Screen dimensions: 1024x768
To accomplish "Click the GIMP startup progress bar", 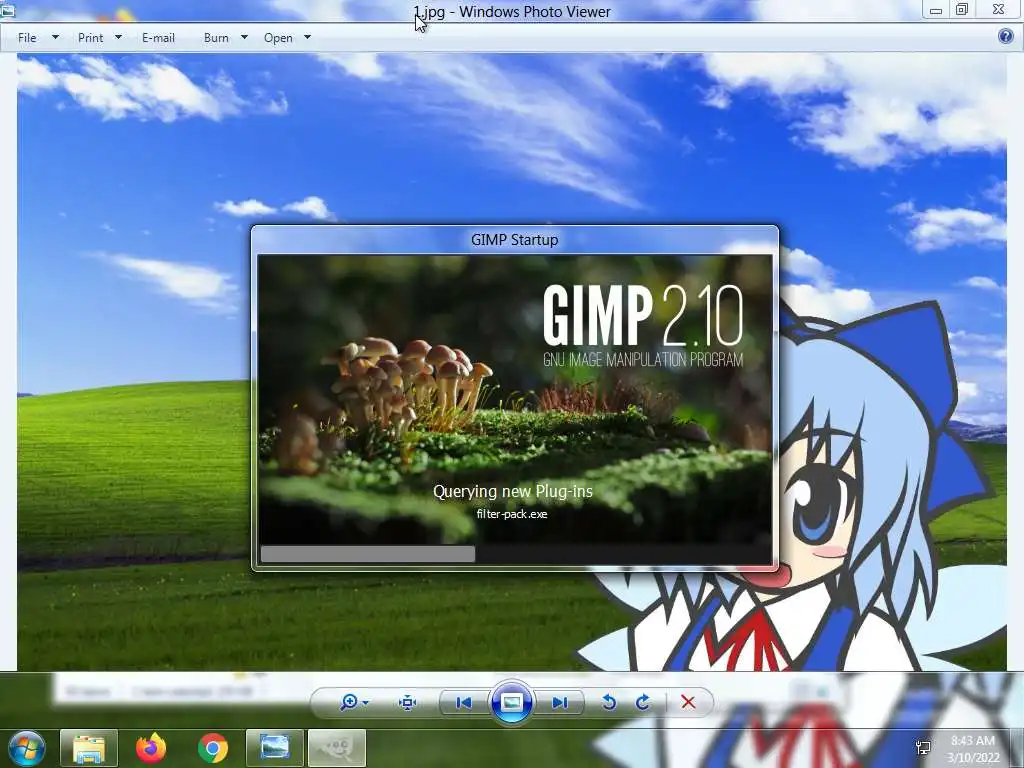I will 515,554.
